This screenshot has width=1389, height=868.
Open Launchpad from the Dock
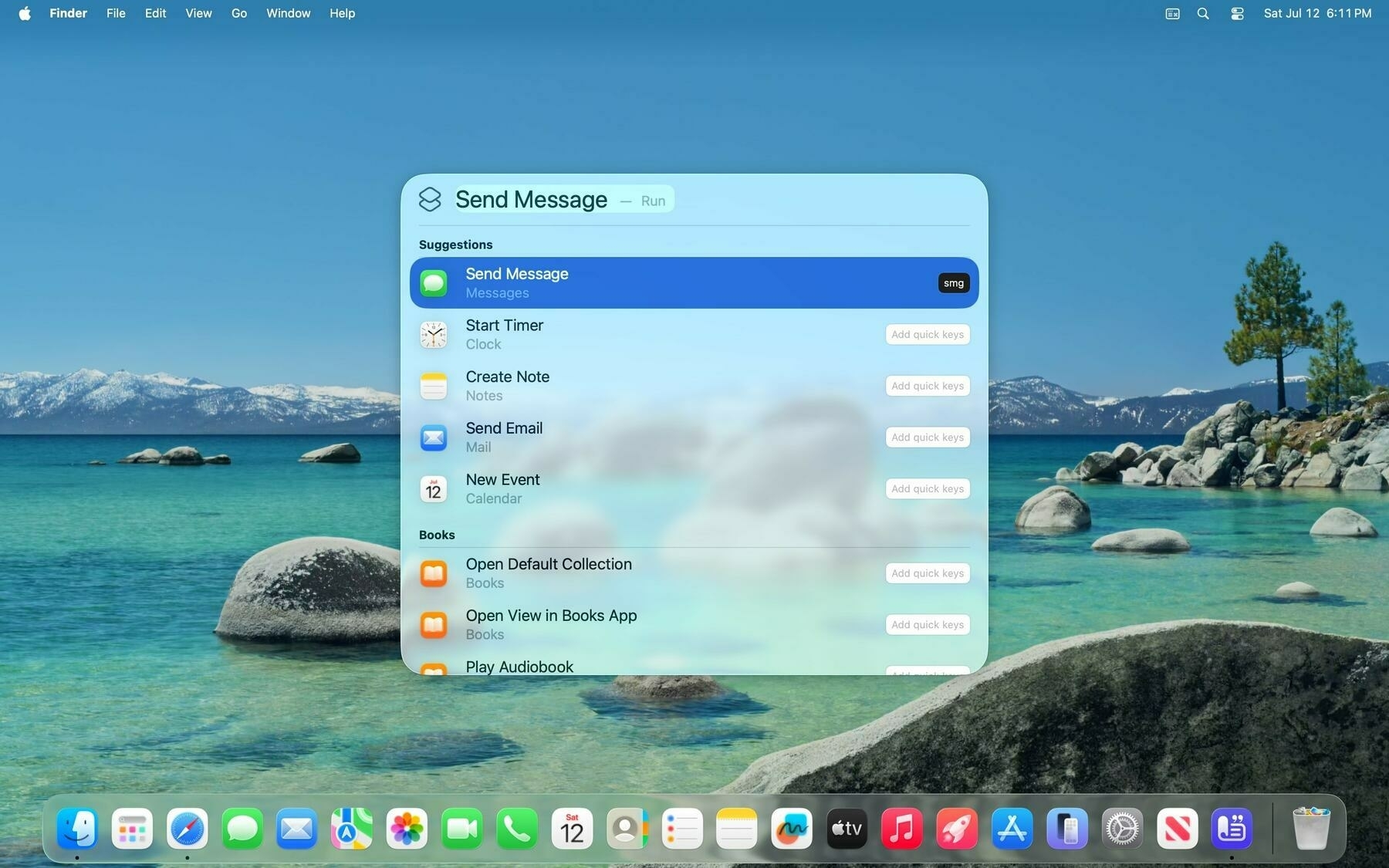tap(132, 829)
